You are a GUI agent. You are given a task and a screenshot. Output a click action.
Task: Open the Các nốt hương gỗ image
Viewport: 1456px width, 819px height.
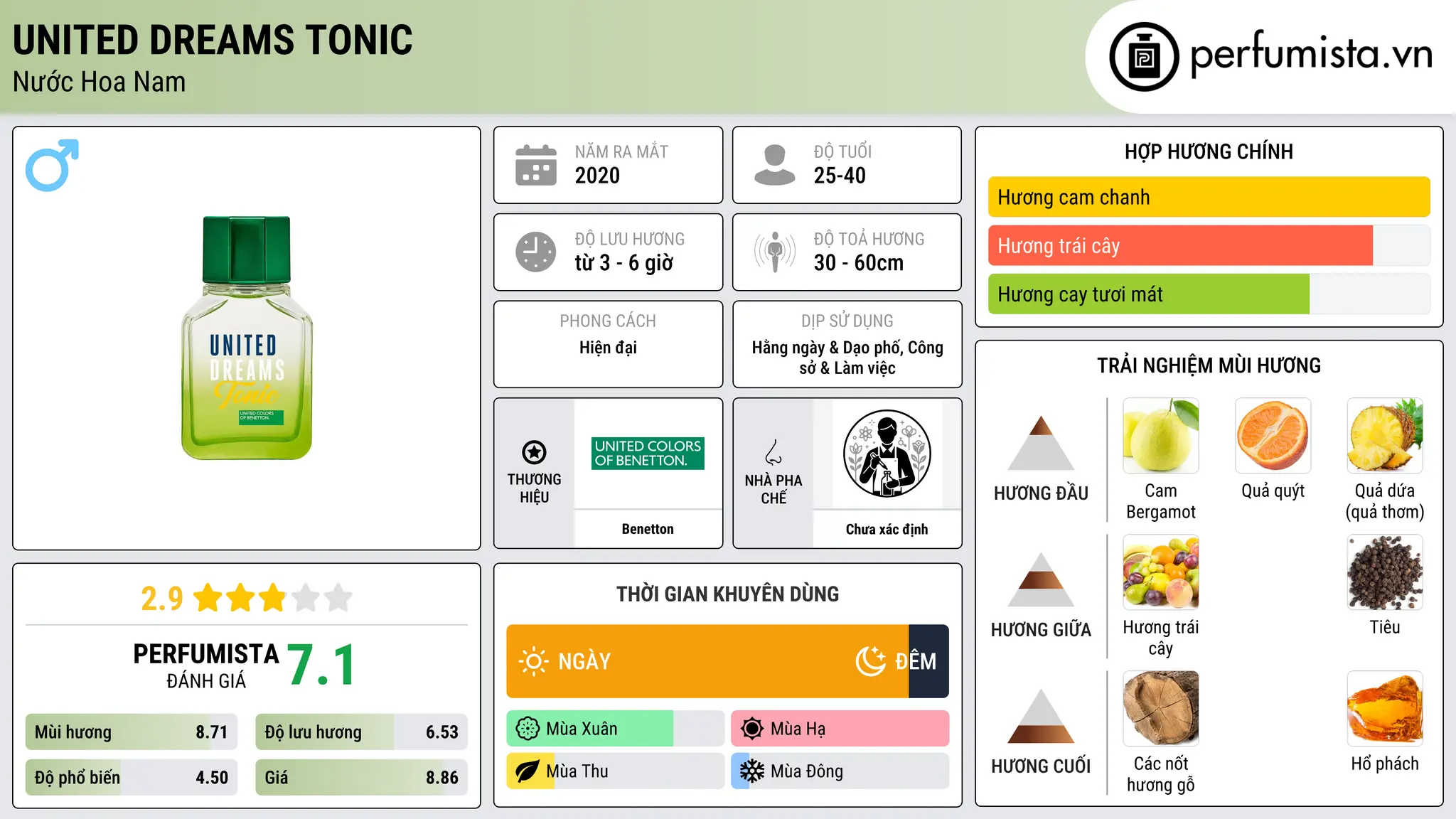click(1160, 709)
